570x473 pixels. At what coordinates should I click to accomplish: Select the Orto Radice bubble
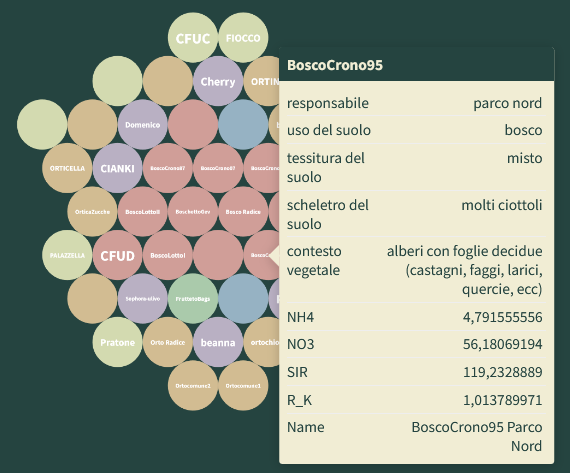(x=168, y=342)
